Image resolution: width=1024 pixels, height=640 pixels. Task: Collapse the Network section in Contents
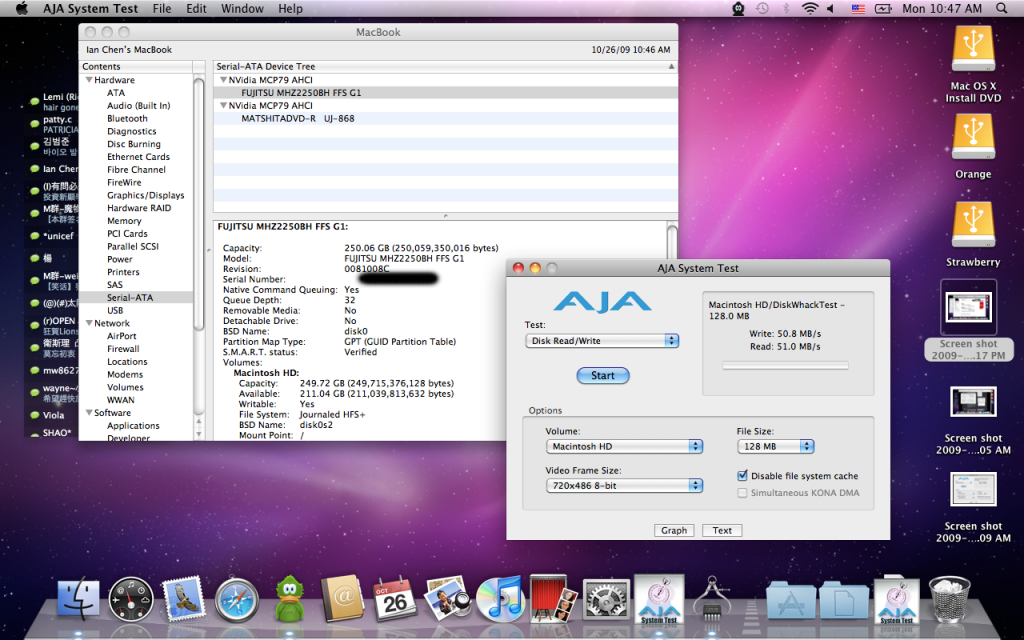(x=89, y=323)
